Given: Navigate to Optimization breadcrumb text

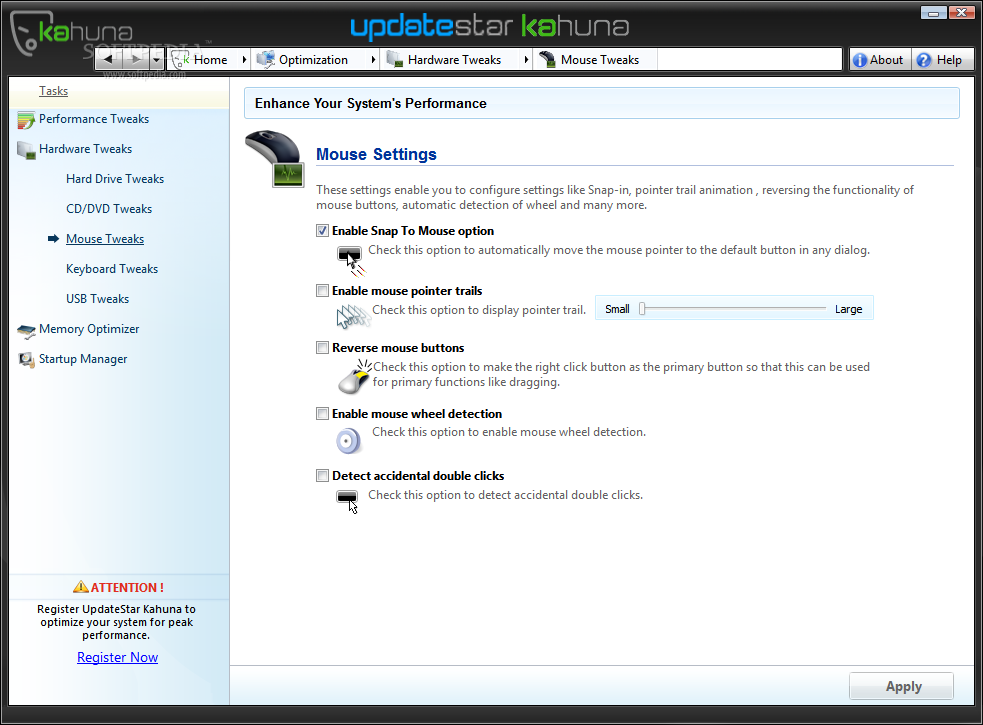Looking at the screenshot, I should click(313, 60).
